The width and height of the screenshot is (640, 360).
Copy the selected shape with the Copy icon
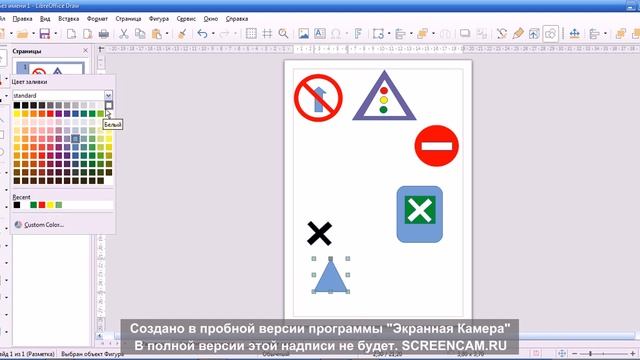pyautogui.click(x=140, y=33)
